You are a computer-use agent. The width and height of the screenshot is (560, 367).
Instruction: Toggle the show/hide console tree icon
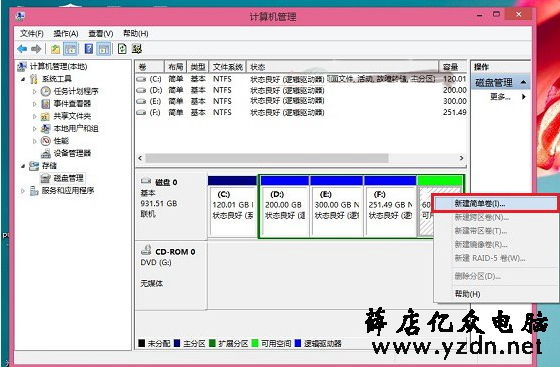(x=71, y=49)
